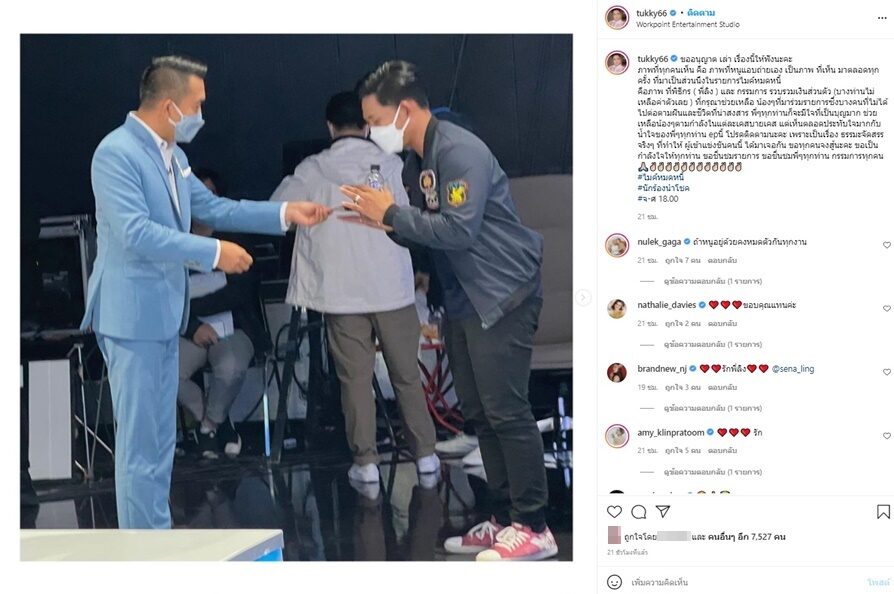Open the comment bubble icon below post
The width and height of the screenshot is (894, 594).
[x=639, y=511]
